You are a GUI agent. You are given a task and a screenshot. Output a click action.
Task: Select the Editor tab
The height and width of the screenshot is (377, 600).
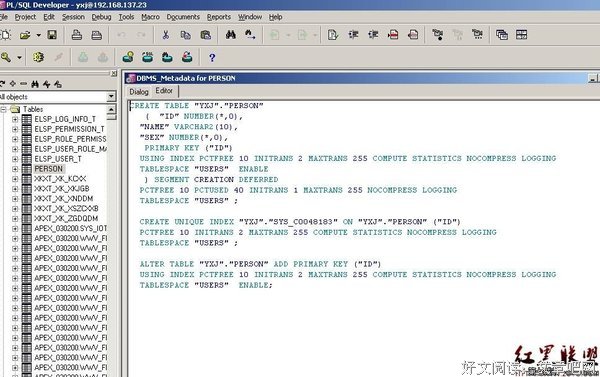164,91
